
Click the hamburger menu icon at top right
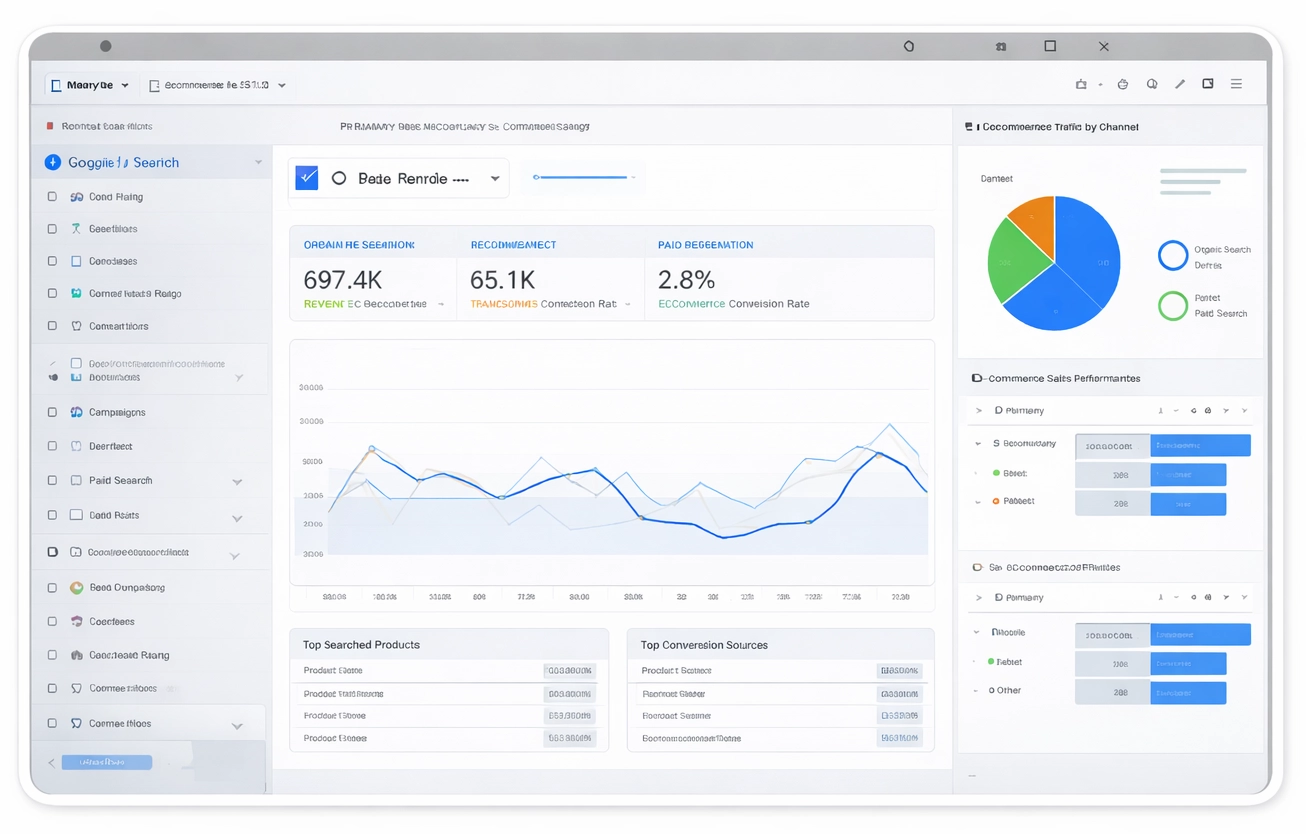coord(1237,84)
